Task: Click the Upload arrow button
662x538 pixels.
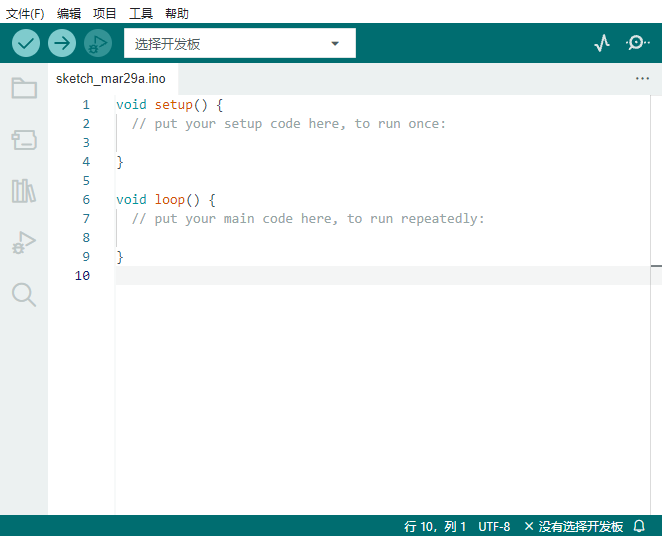Action: (62, 43)
